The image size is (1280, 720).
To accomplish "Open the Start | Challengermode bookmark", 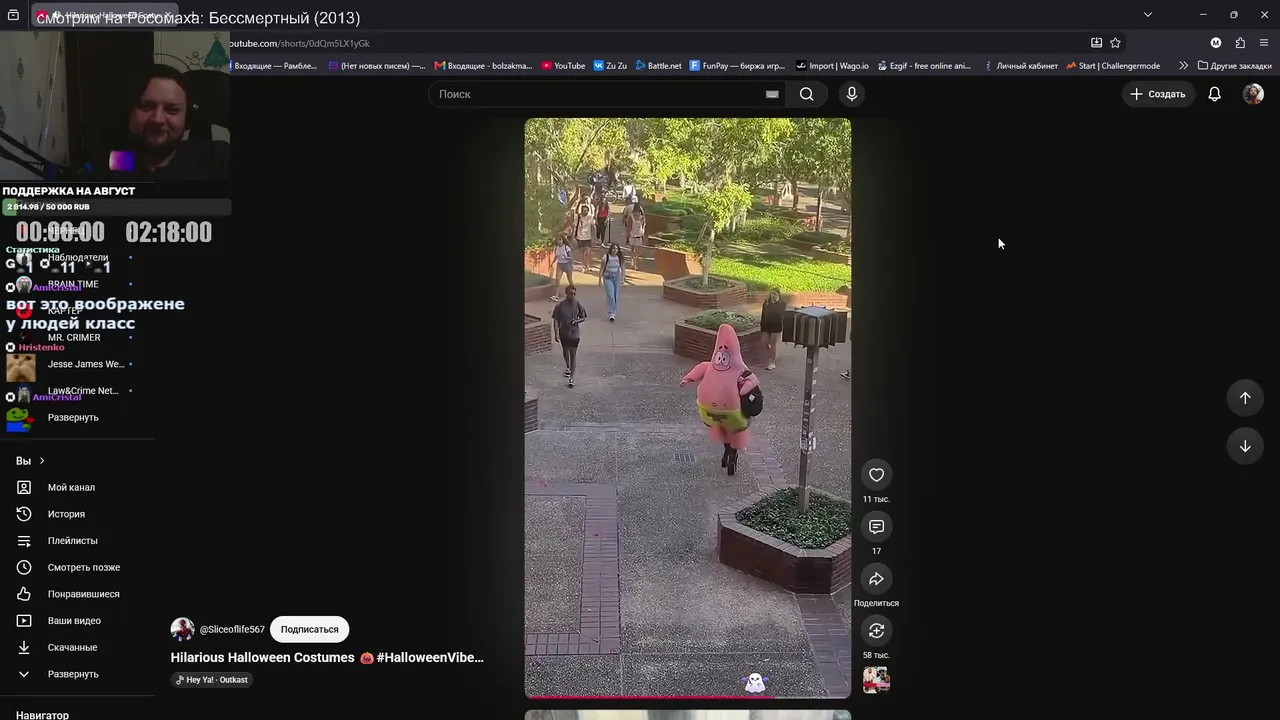I will tap(1113, 66).
